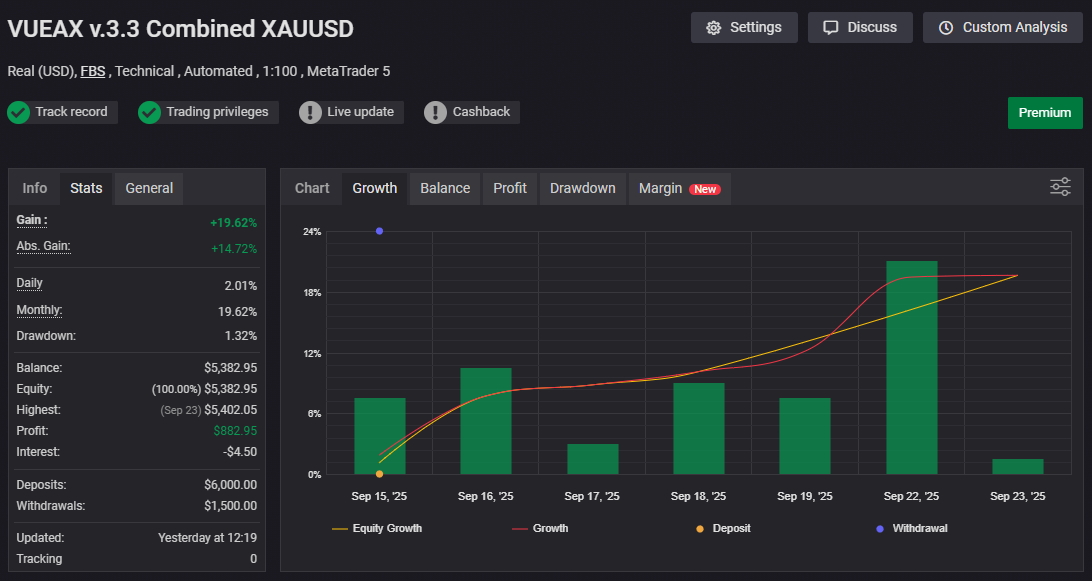This screenshot has width=1092, height=581.
Task: Switch to the Balance chart tab
Action: (x=444, y=188)
